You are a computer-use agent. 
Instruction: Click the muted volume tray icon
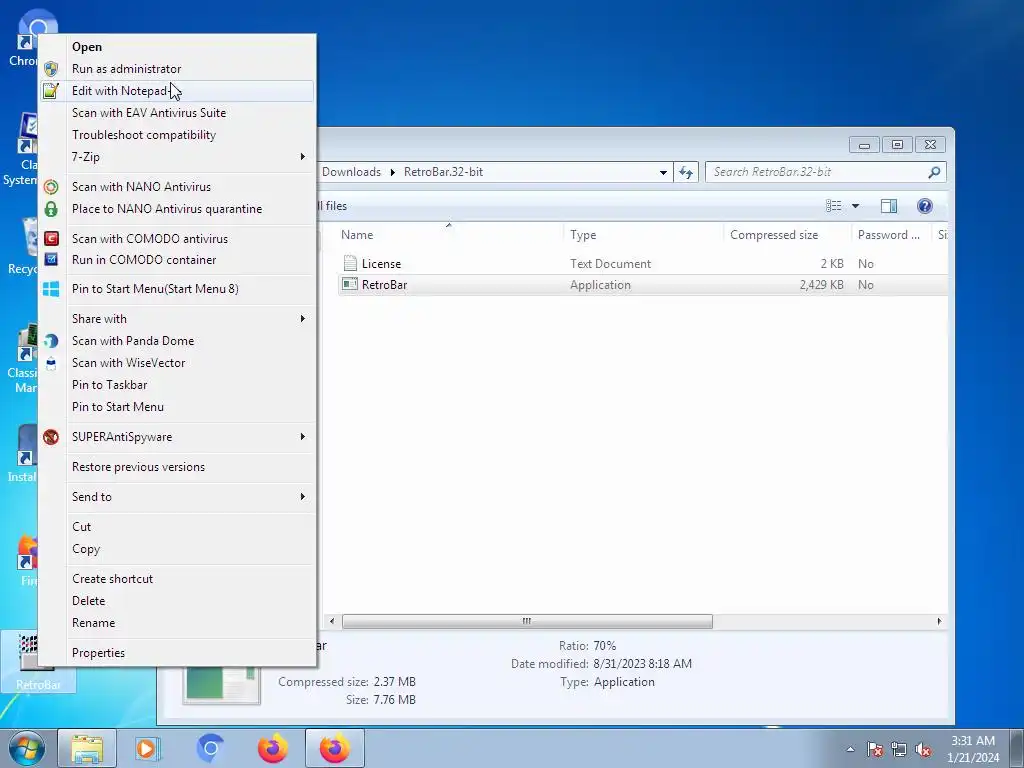pyautogui.click(x=923, y=750)
